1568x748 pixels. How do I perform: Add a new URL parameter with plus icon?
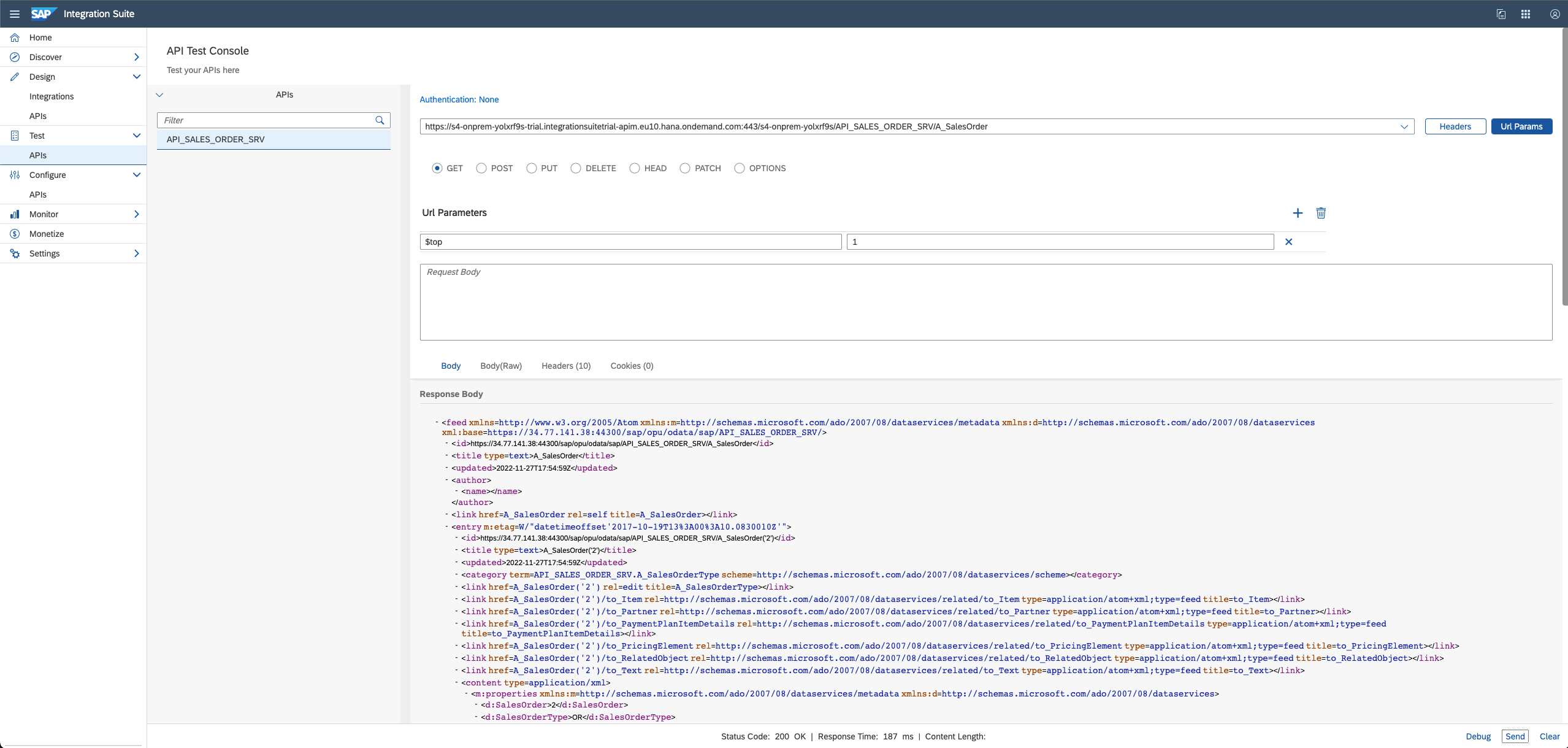point(1298,213)
